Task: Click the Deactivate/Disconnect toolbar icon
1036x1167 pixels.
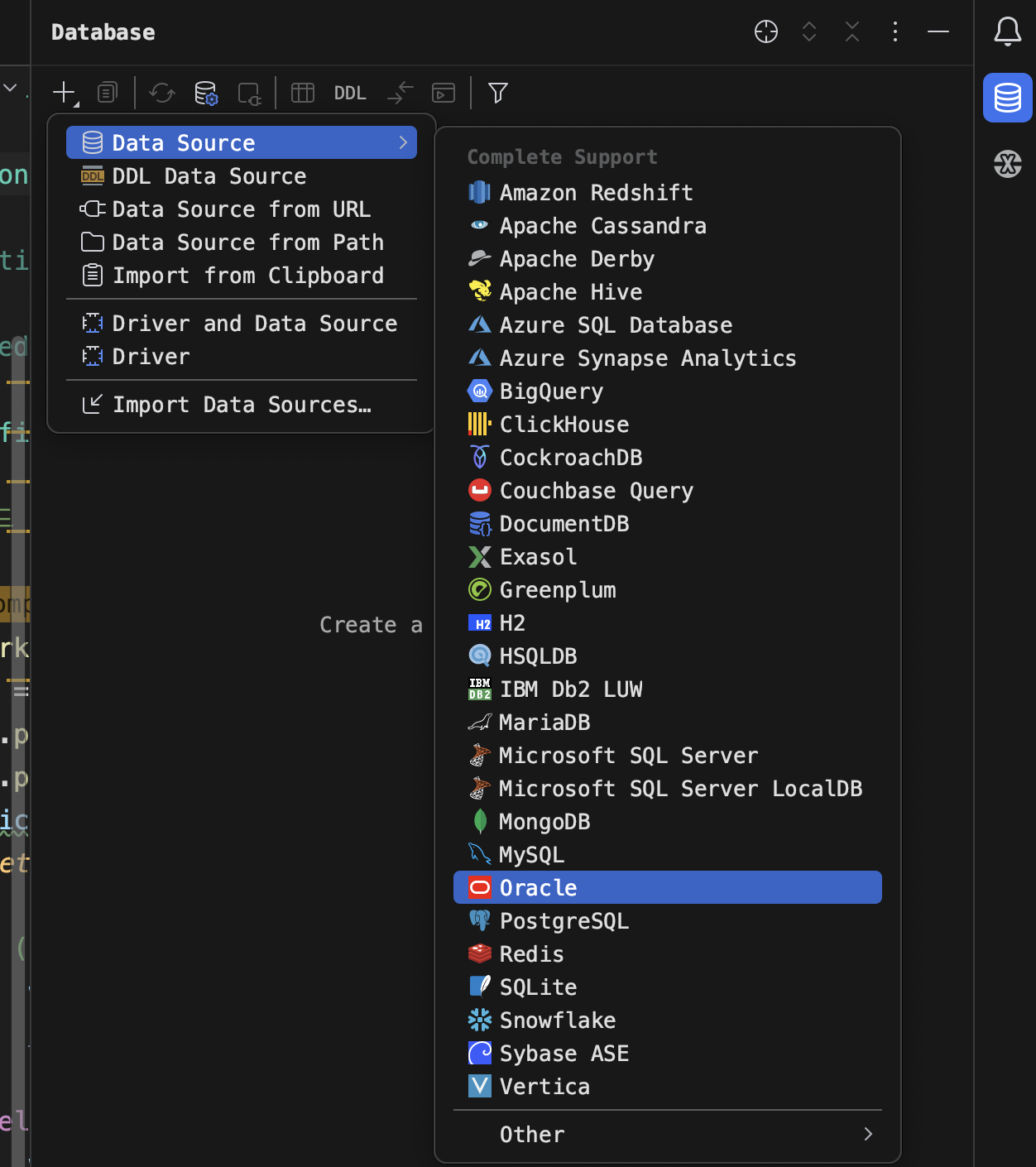Action: pyautogui.click(x=249, y=94)
